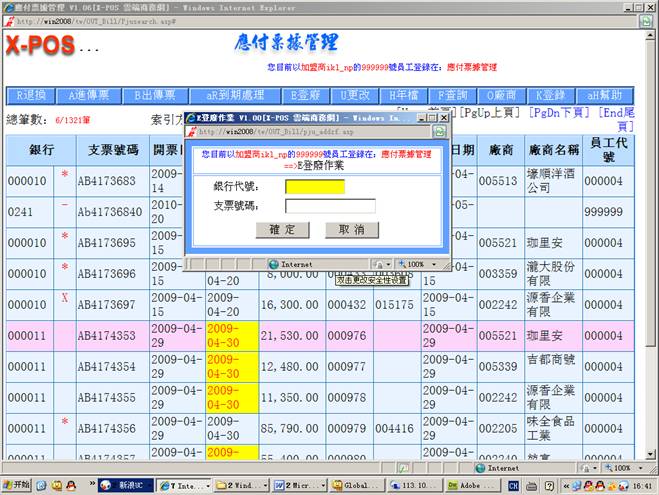Click the Internet zone globe in dialog status bar

click(x=274, y=264)
